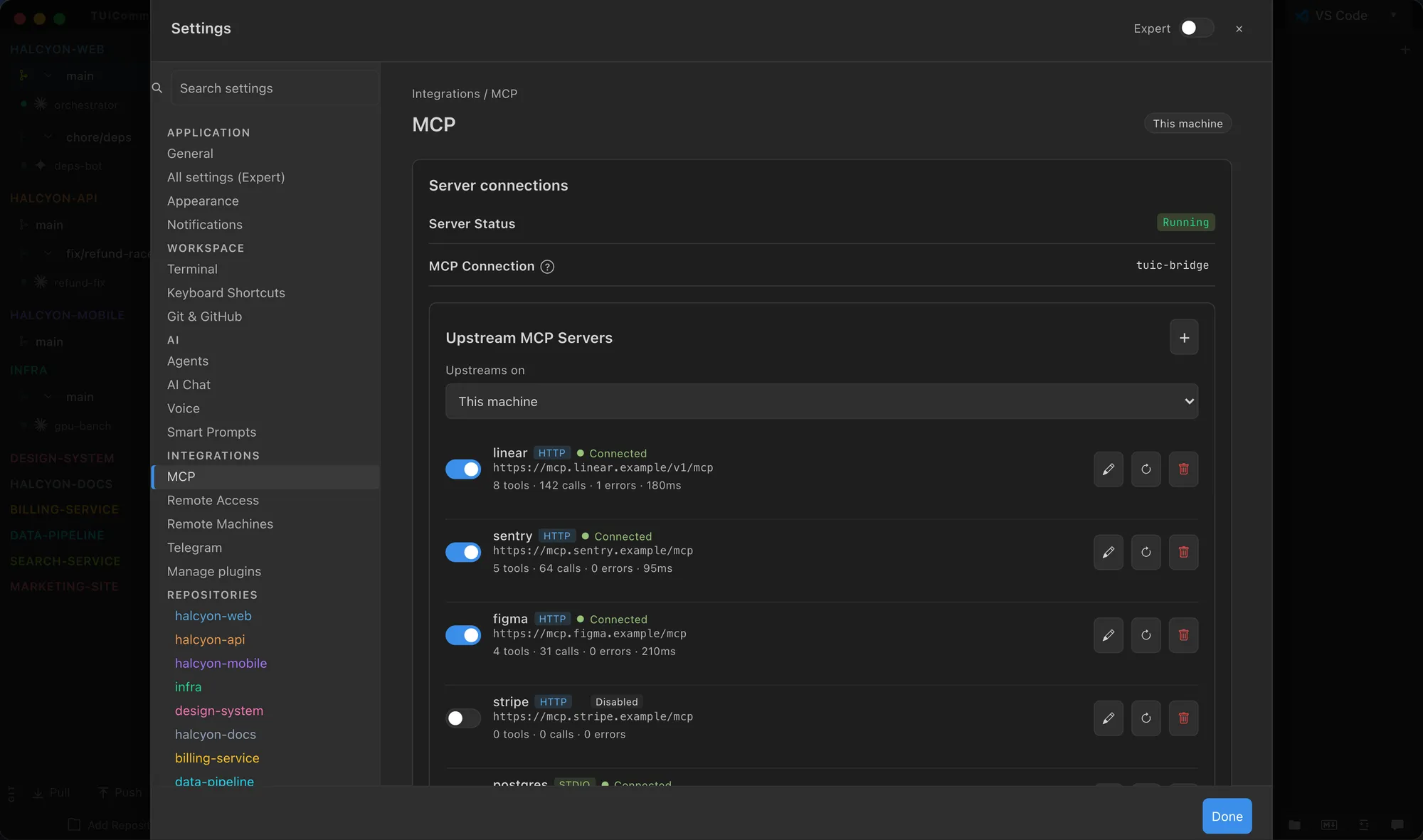Click the This machine scope badge

[1187, 124]
